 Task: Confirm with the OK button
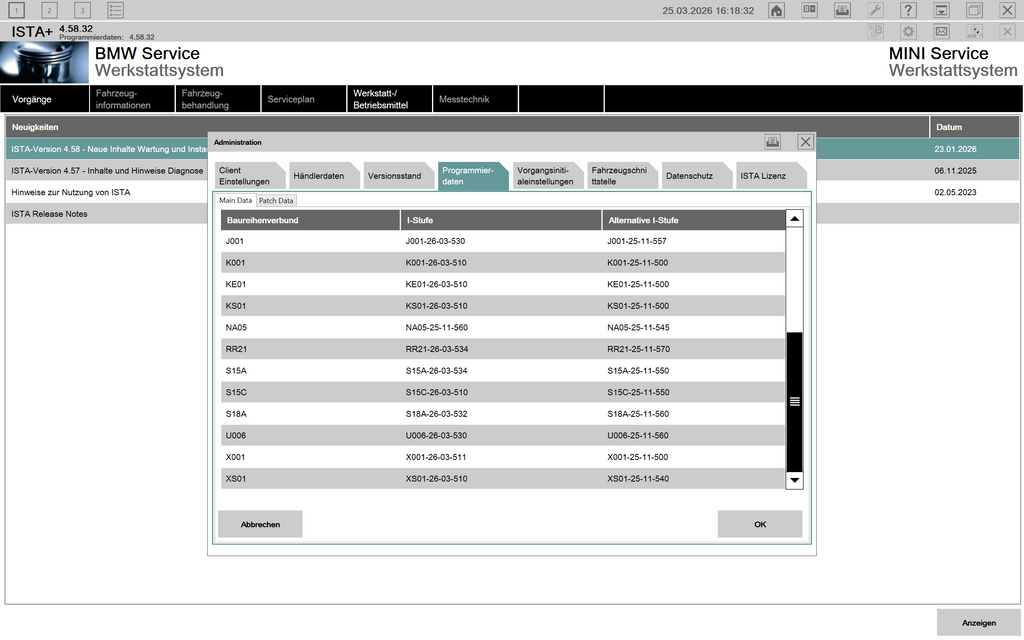[759, 524]
